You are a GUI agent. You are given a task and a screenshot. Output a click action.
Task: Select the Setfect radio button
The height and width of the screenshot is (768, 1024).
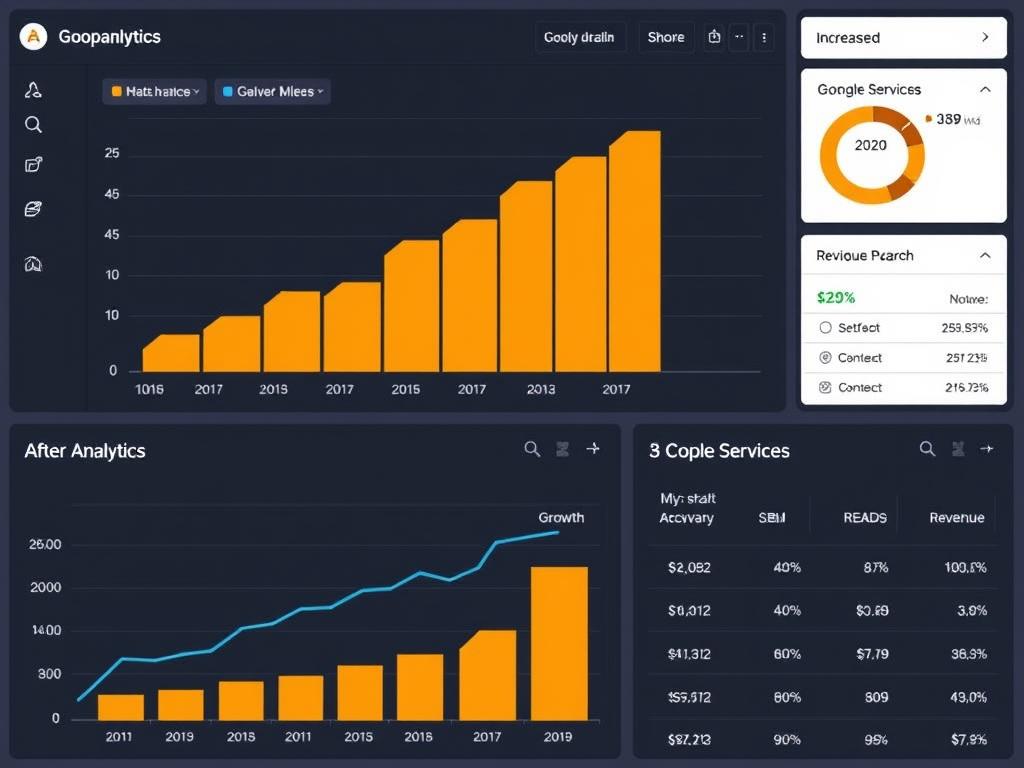click(827, 327)
